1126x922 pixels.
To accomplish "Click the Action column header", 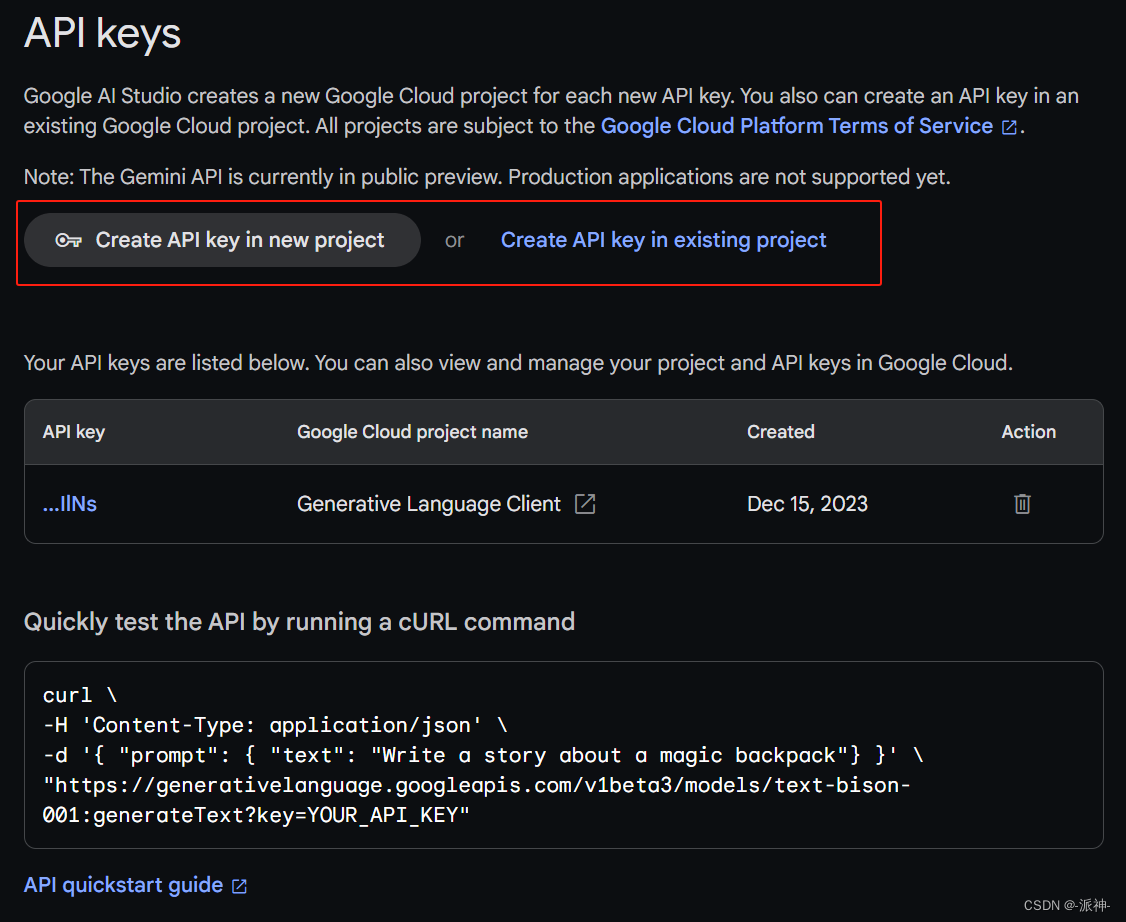I will pyautogui.click(x=1028, y=432).
